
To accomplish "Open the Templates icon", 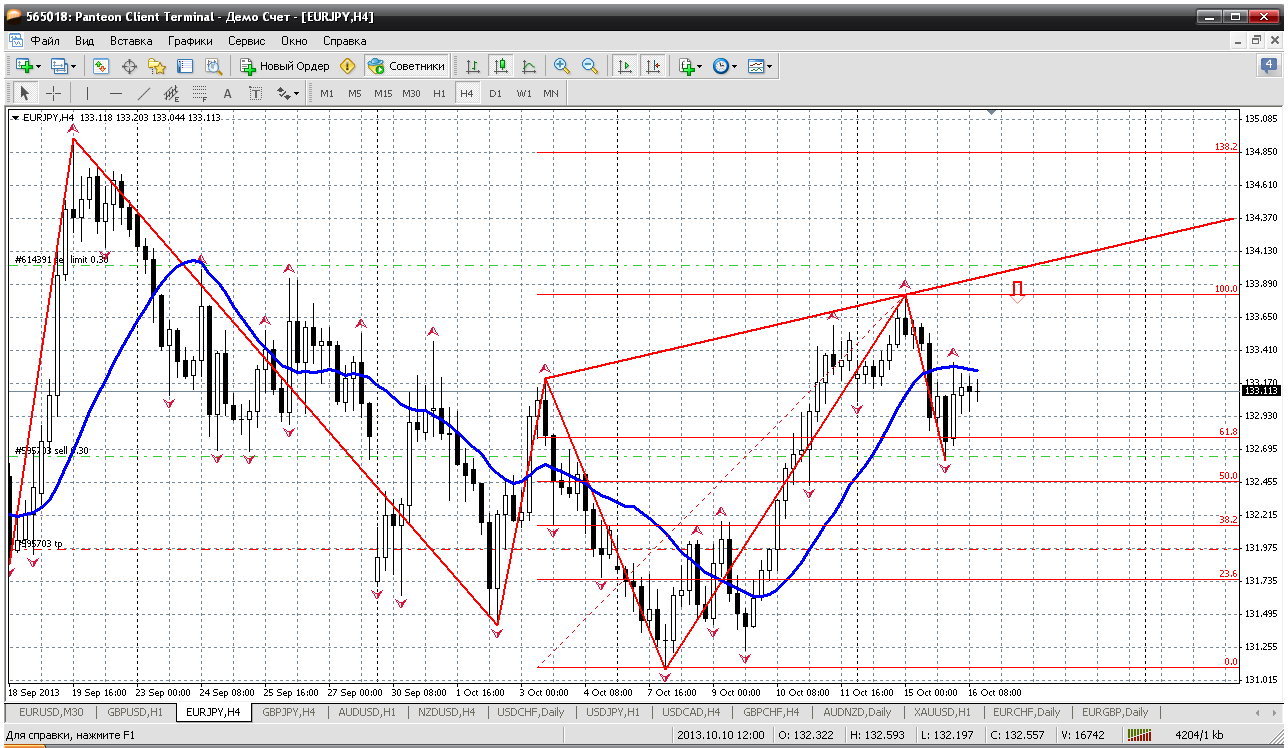I will tap(756, 66).
